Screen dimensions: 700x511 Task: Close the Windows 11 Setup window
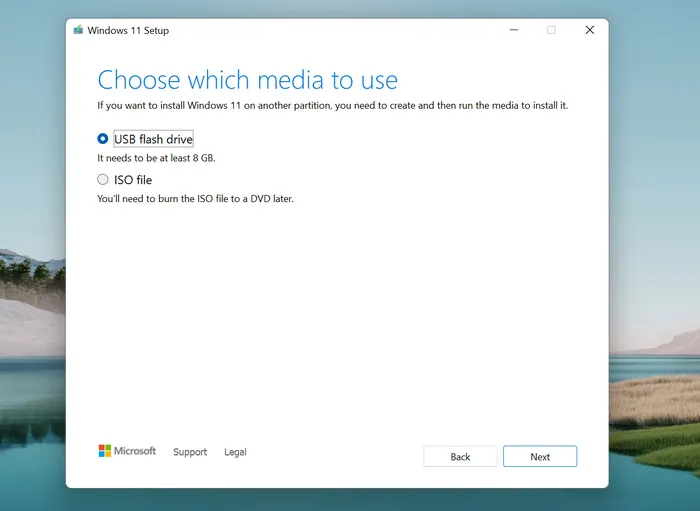(x=590, y=30)
